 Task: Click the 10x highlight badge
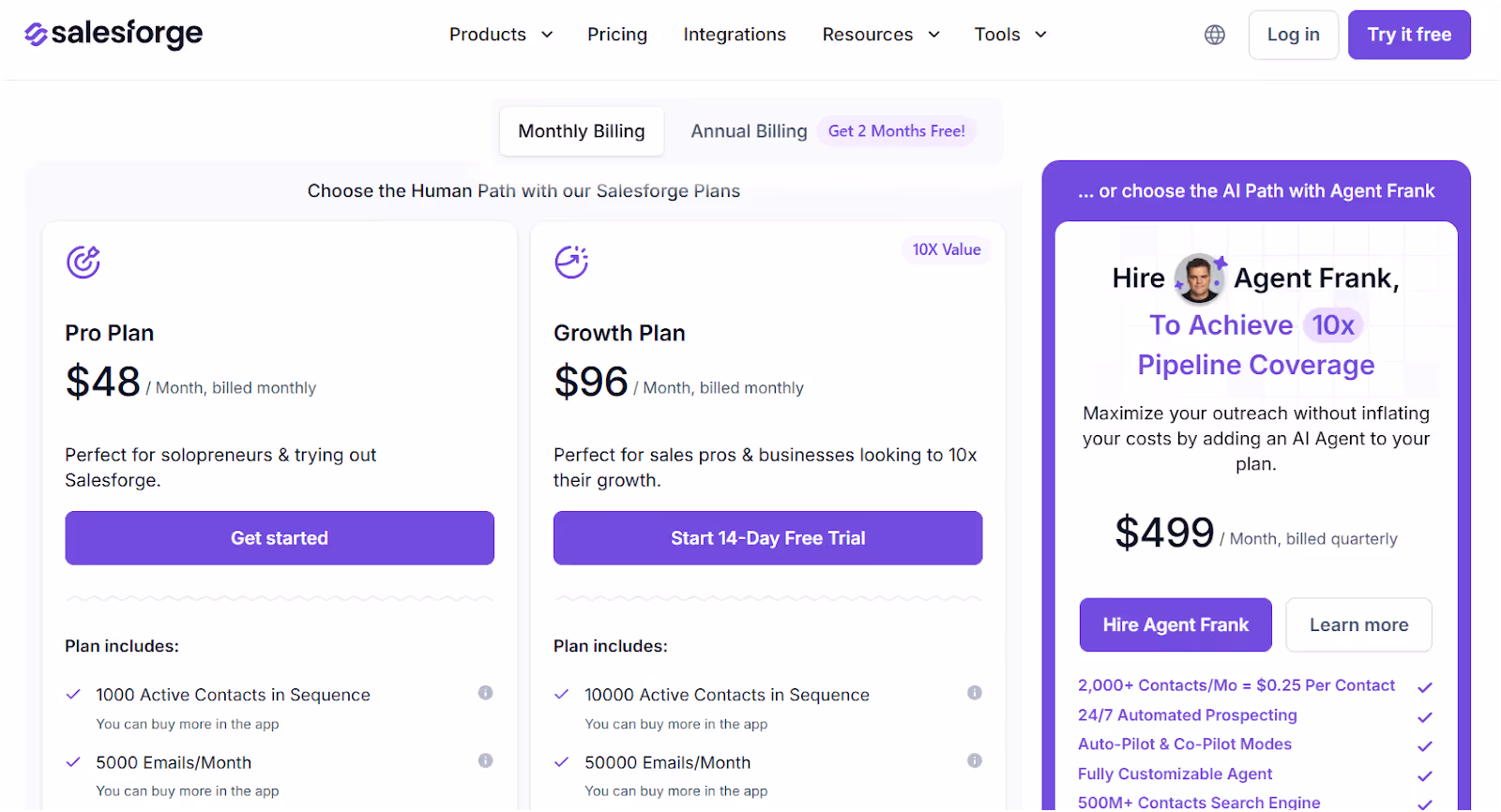coord(1332,325)
